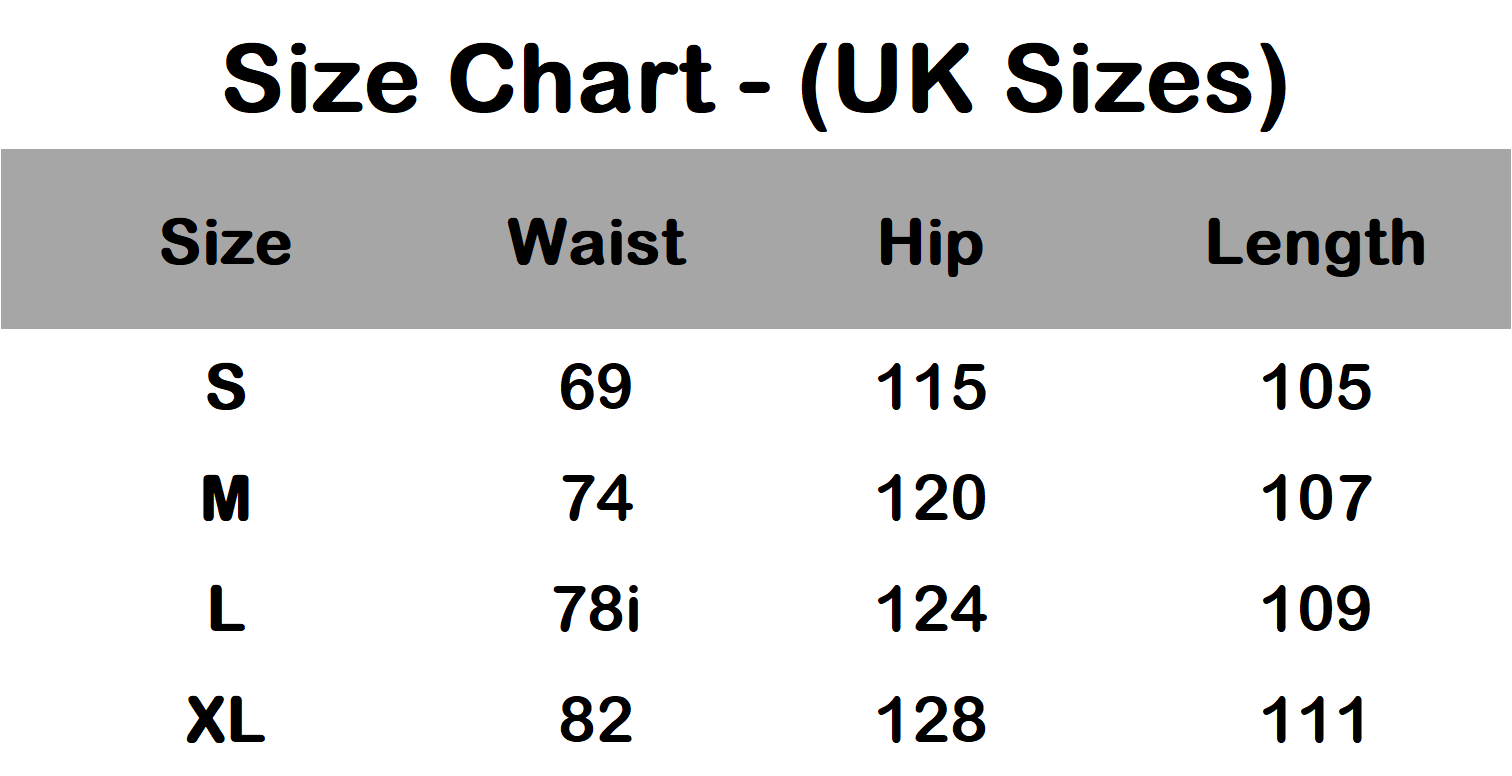Select the S size row label

click(226, 387)
